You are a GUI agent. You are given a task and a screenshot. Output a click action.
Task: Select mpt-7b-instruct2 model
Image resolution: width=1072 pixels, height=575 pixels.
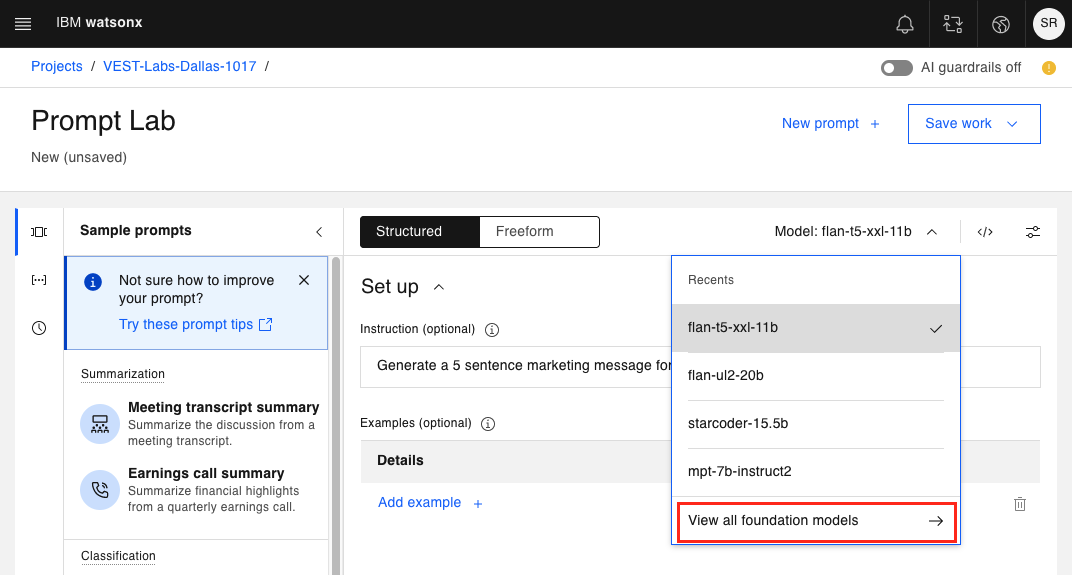pyautogui.click(x=816, y=472)
